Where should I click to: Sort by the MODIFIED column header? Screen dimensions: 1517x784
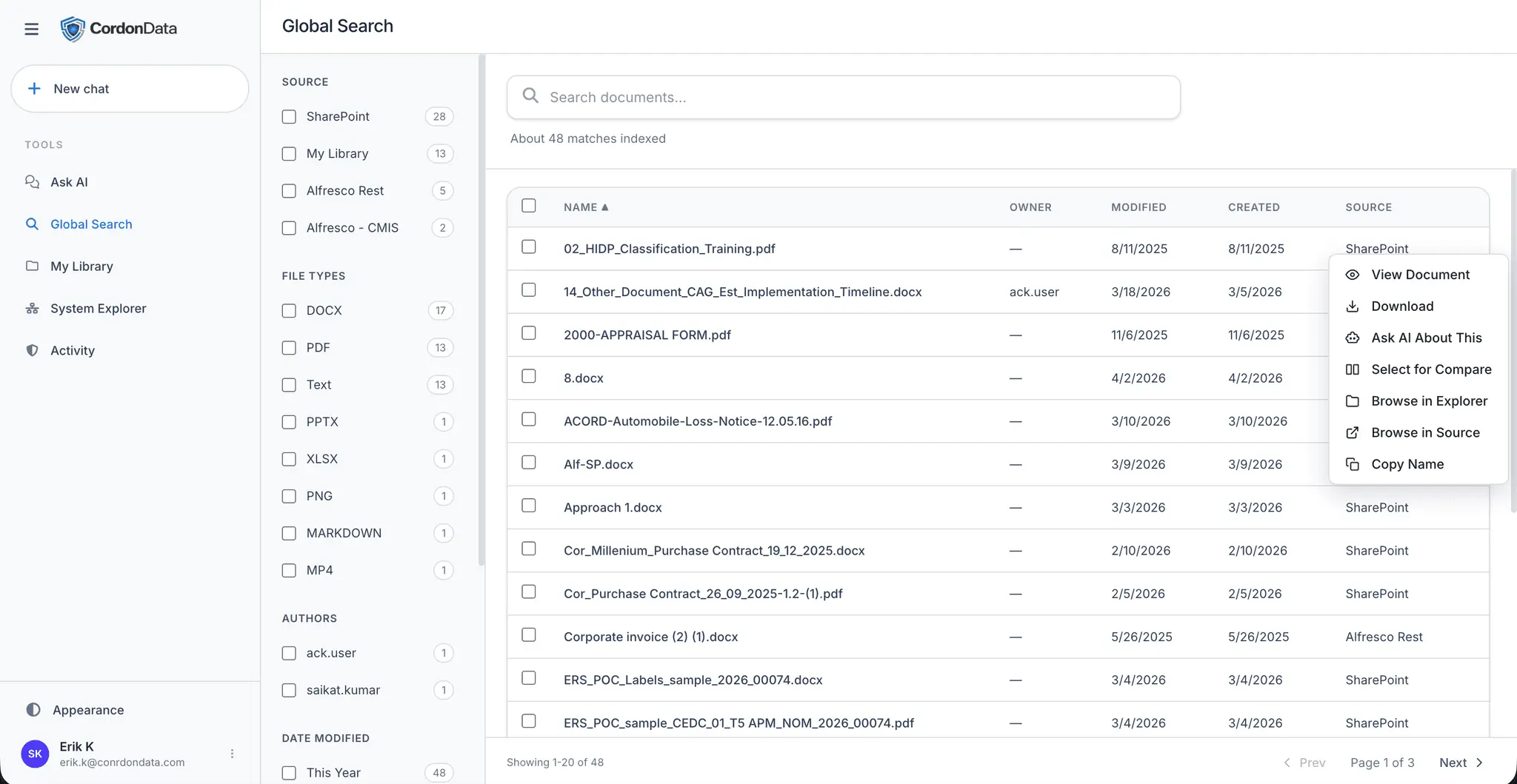(1138, 207)
